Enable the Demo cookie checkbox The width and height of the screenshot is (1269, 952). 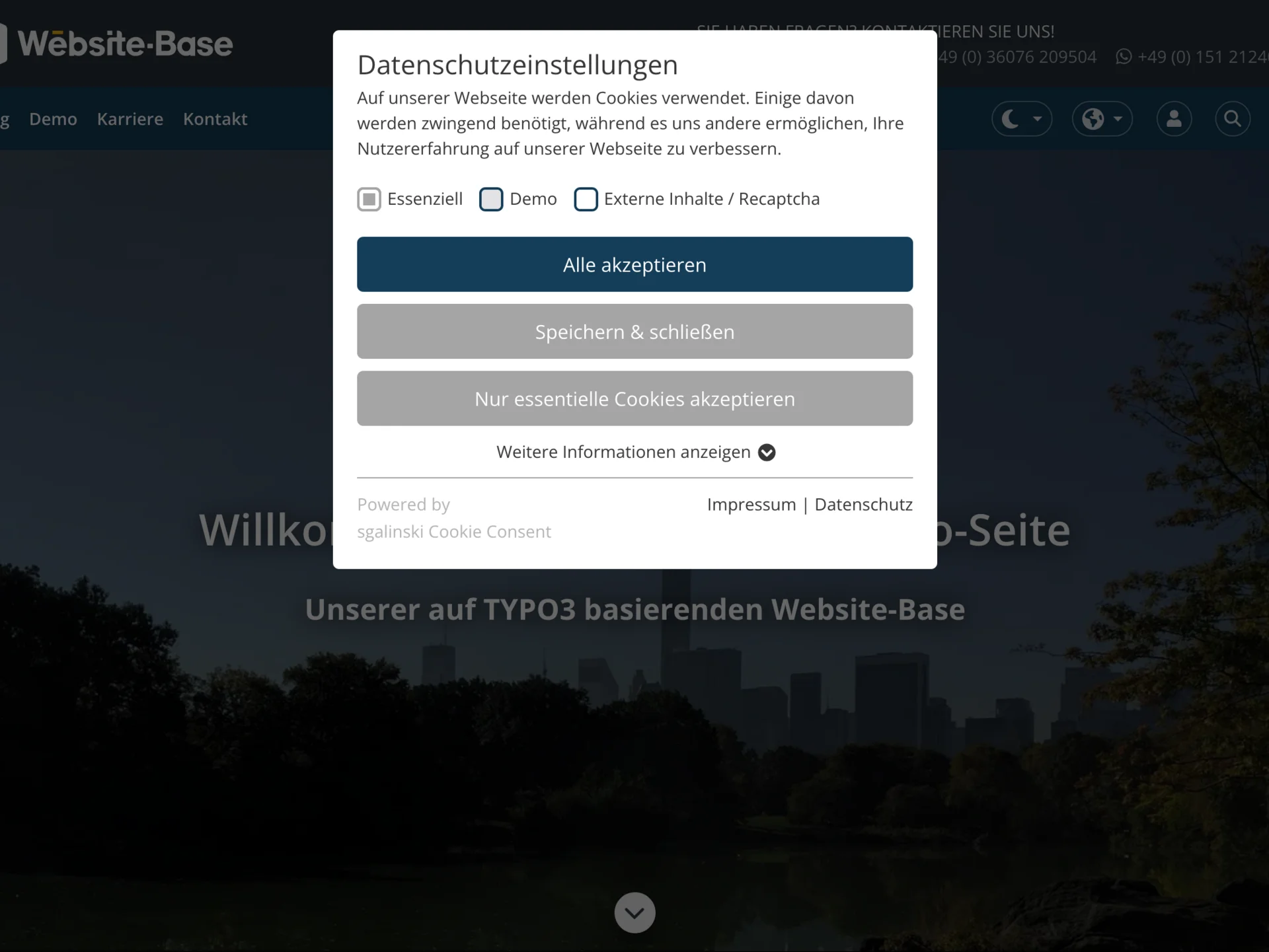[x=491, y=199]
